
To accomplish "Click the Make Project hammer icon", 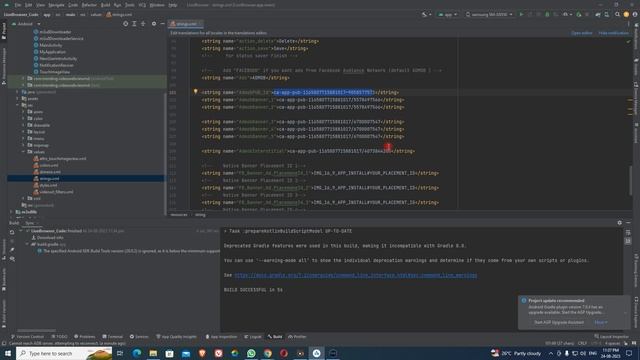I will click(x=424, y=14).
